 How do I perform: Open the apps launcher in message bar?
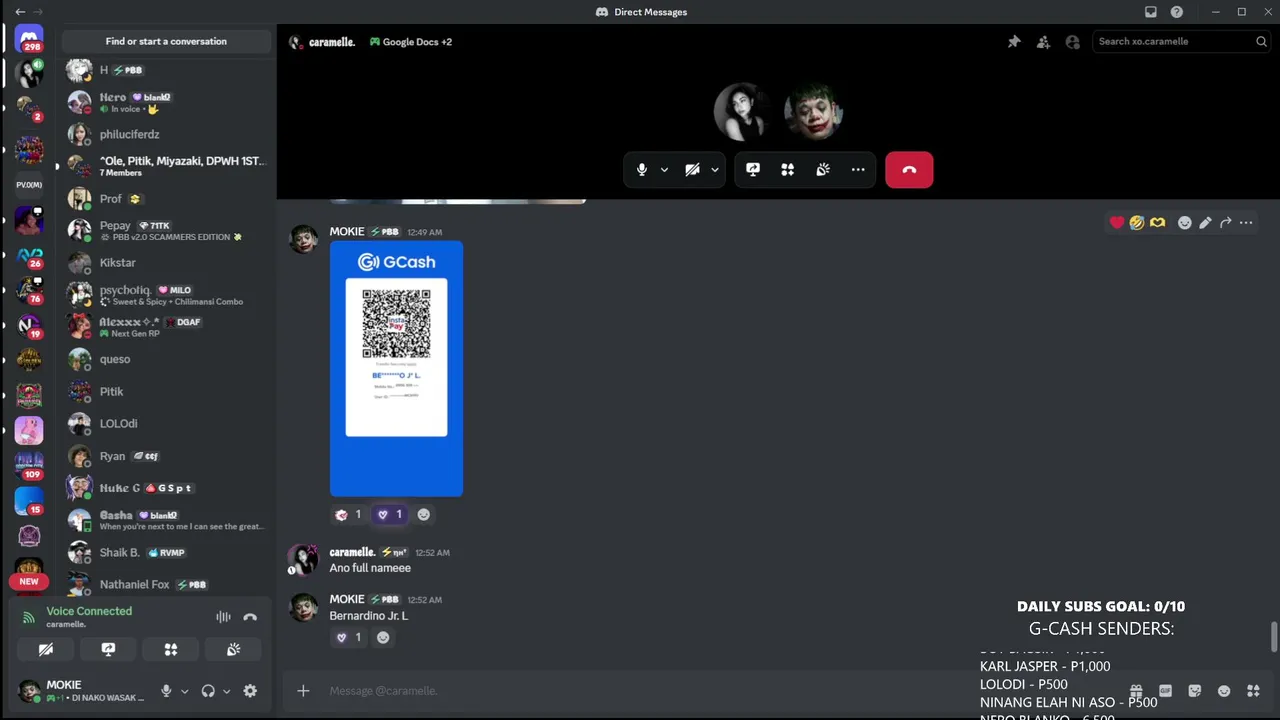[1254, 691]
